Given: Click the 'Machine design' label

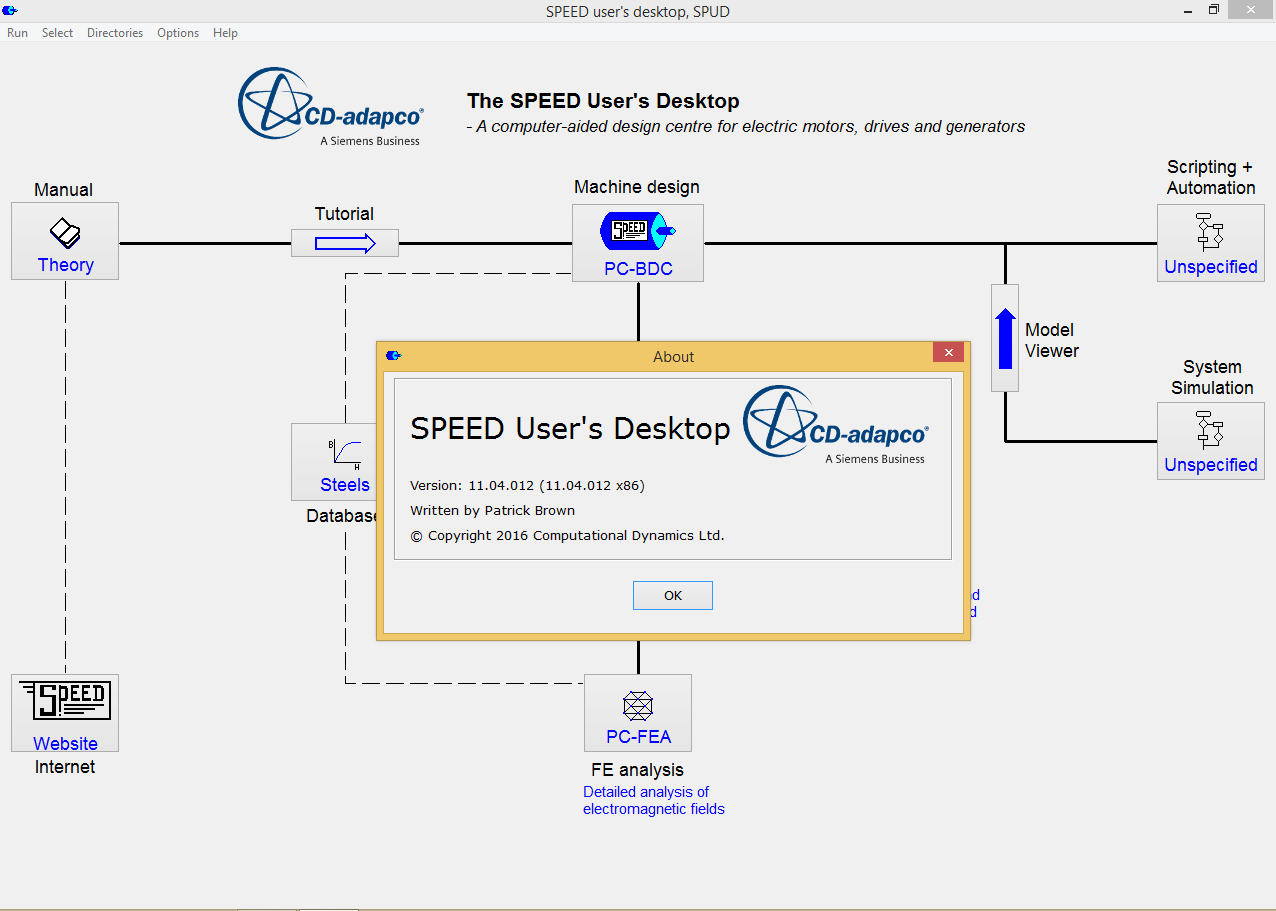Looking at the screenshot, I should [637, 187].
